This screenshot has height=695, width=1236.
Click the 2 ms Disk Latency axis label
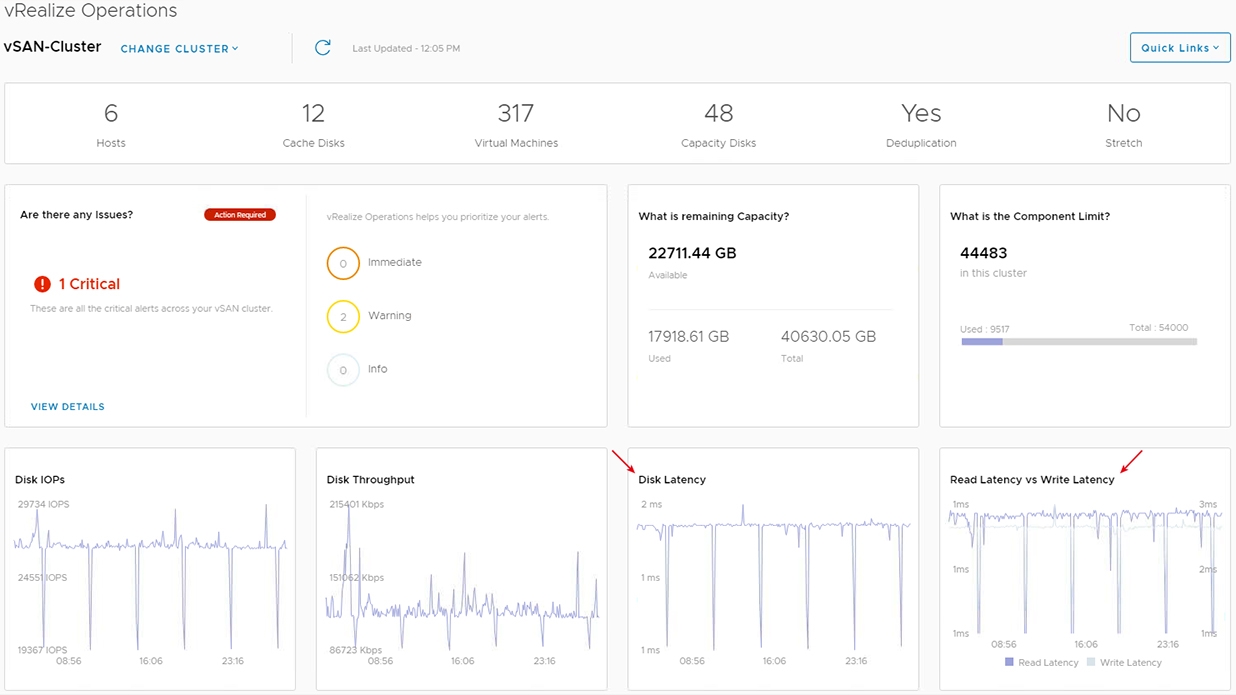click(x=651, y=505)
